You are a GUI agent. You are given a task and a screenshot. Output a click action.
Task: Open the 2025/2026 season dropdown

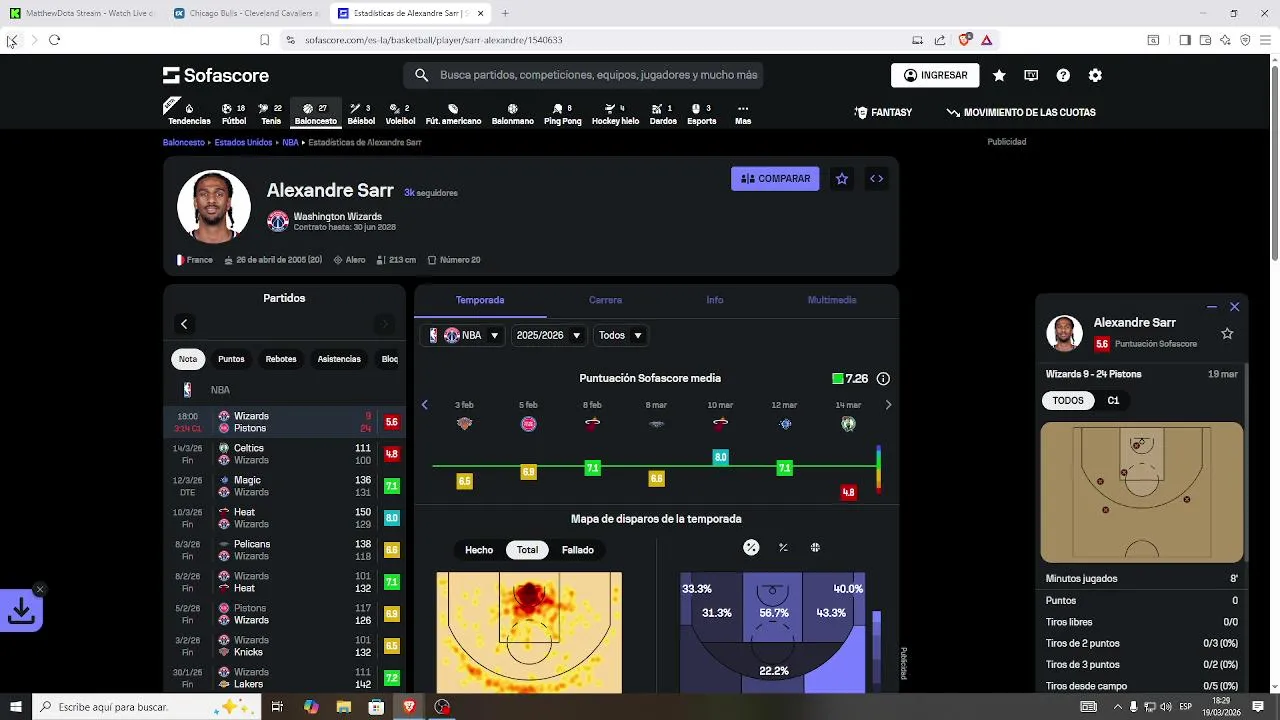point(548,335)
